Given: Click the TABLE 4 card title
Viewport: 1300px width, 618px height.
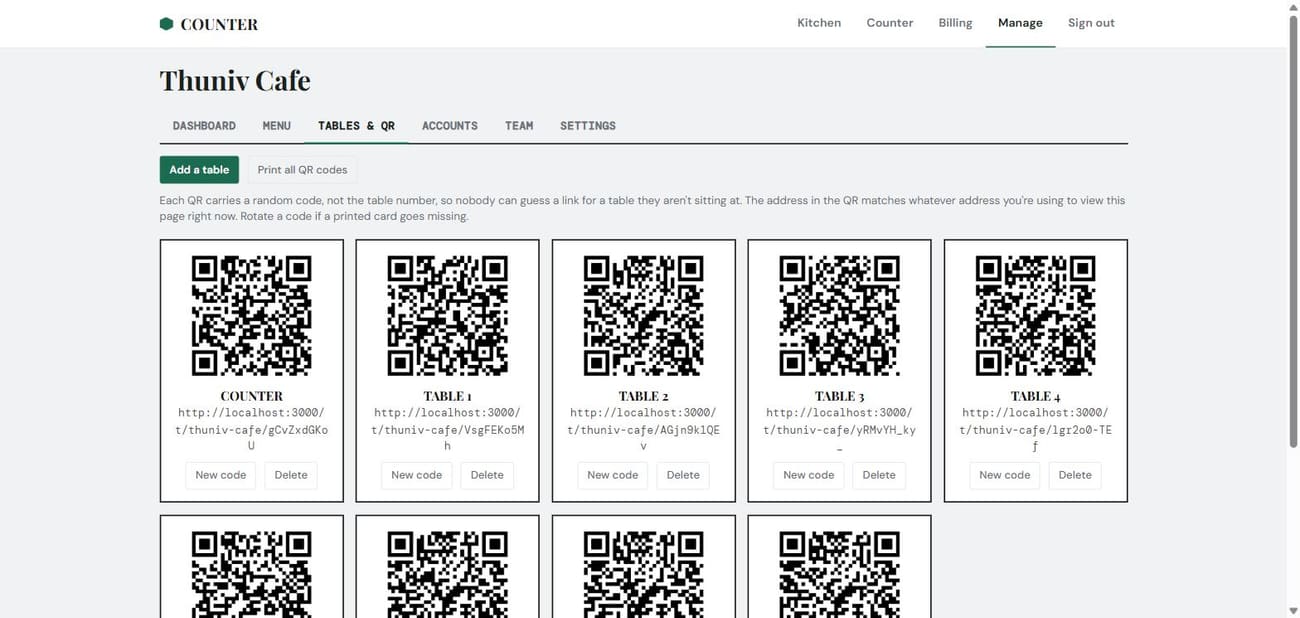Looking at the screenshot, I should pyautogui.click(x=1035, y=396).
